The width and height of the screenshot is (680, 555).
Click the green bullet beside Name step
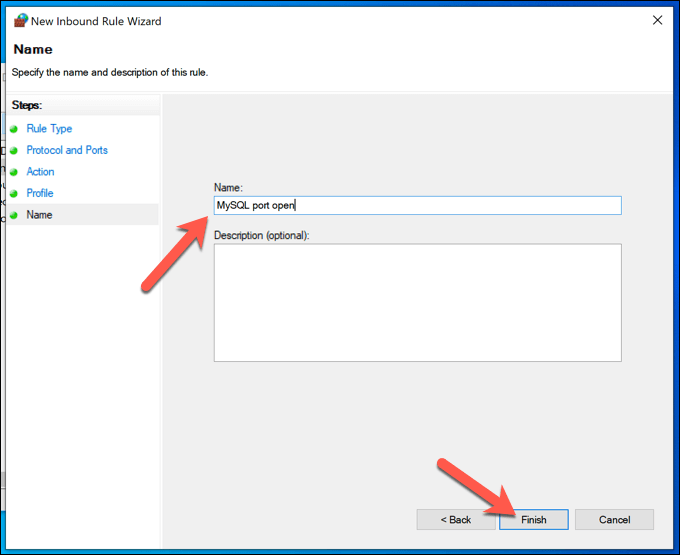[14, 215]
